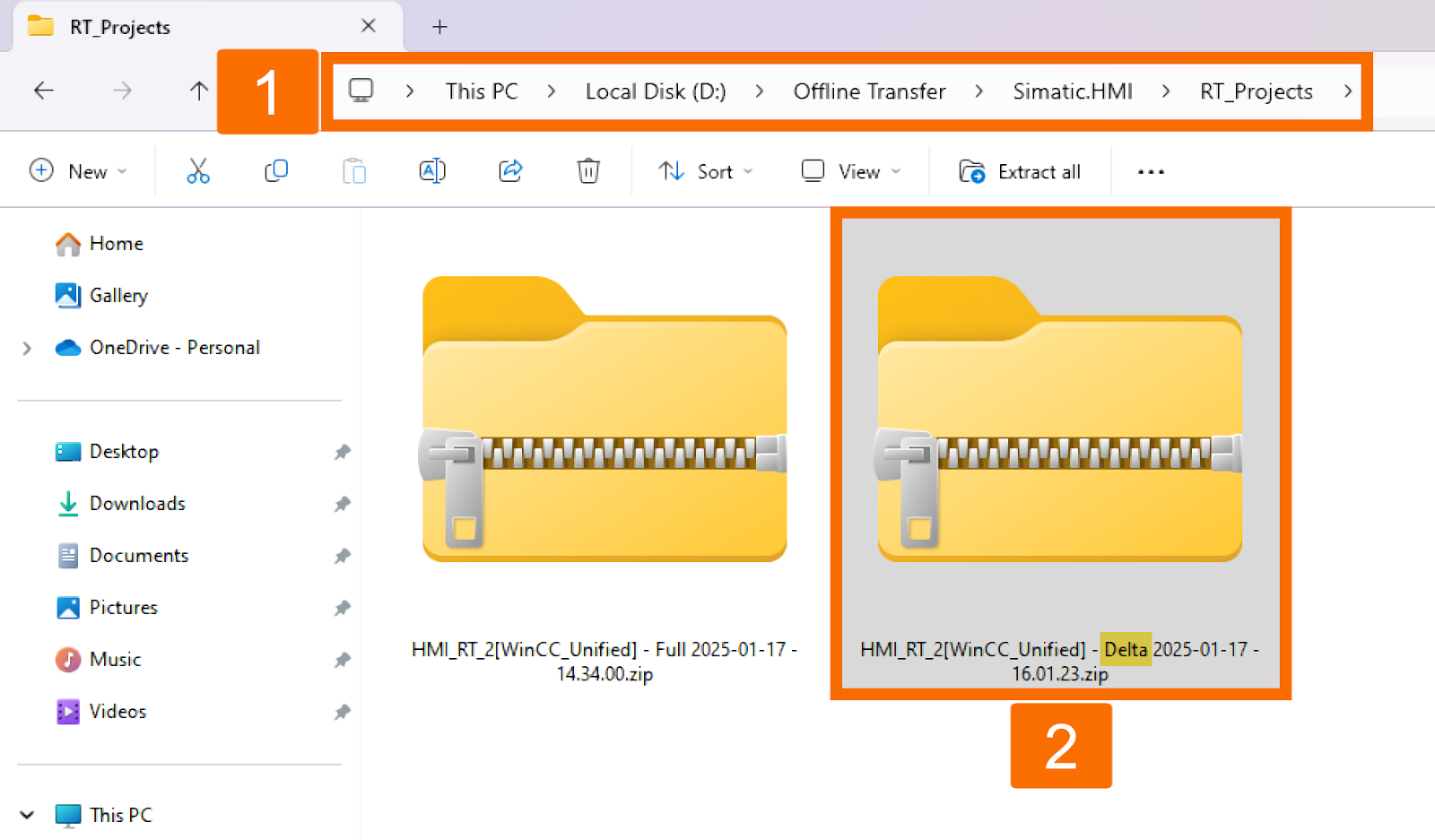The height and width of the screenshot is (840, 1435).
Task: Select the Delta 2025-01-17 zip thumbnail
Action: (1059, 419)
